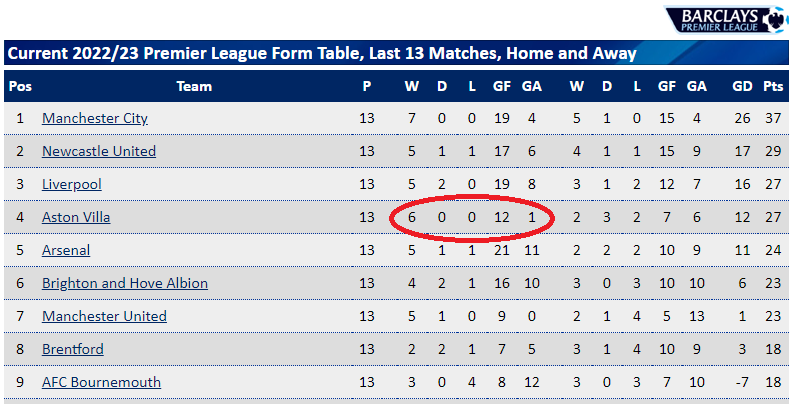Click the Arsenal team link
Image resolution: width=796 pixels, height=404 pixels.
(66, 250)
